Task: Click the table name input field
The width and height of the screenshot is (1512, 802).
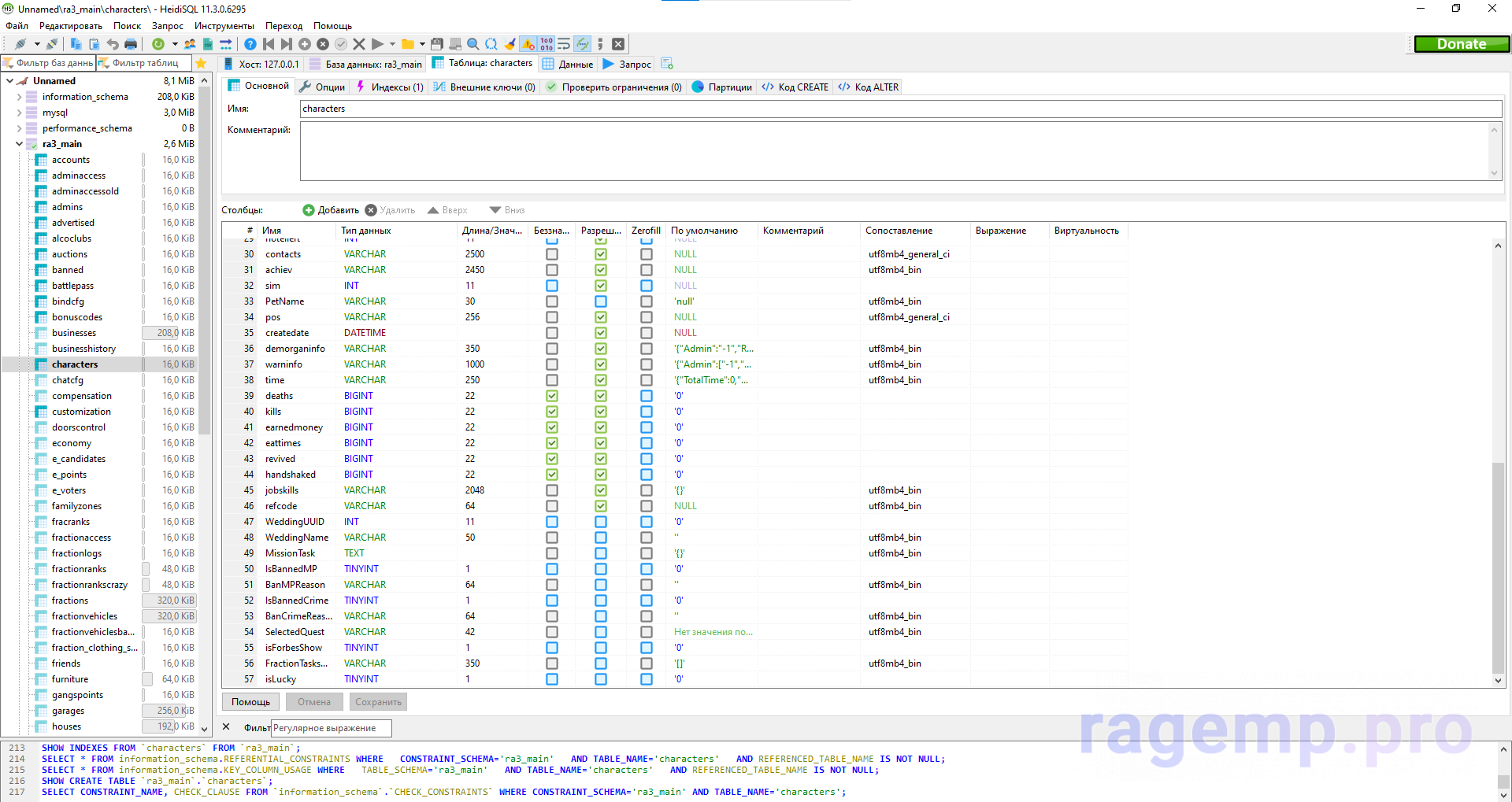Action: click(x=900, y=109)
